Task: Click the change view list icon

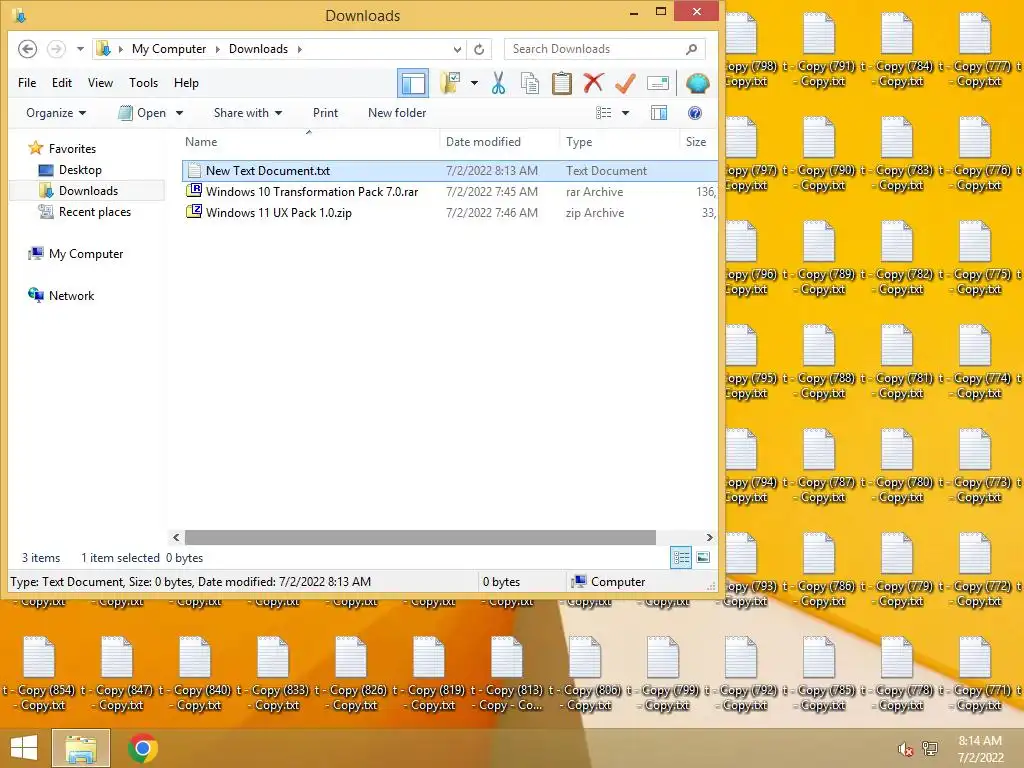Action: pos(603,113)
